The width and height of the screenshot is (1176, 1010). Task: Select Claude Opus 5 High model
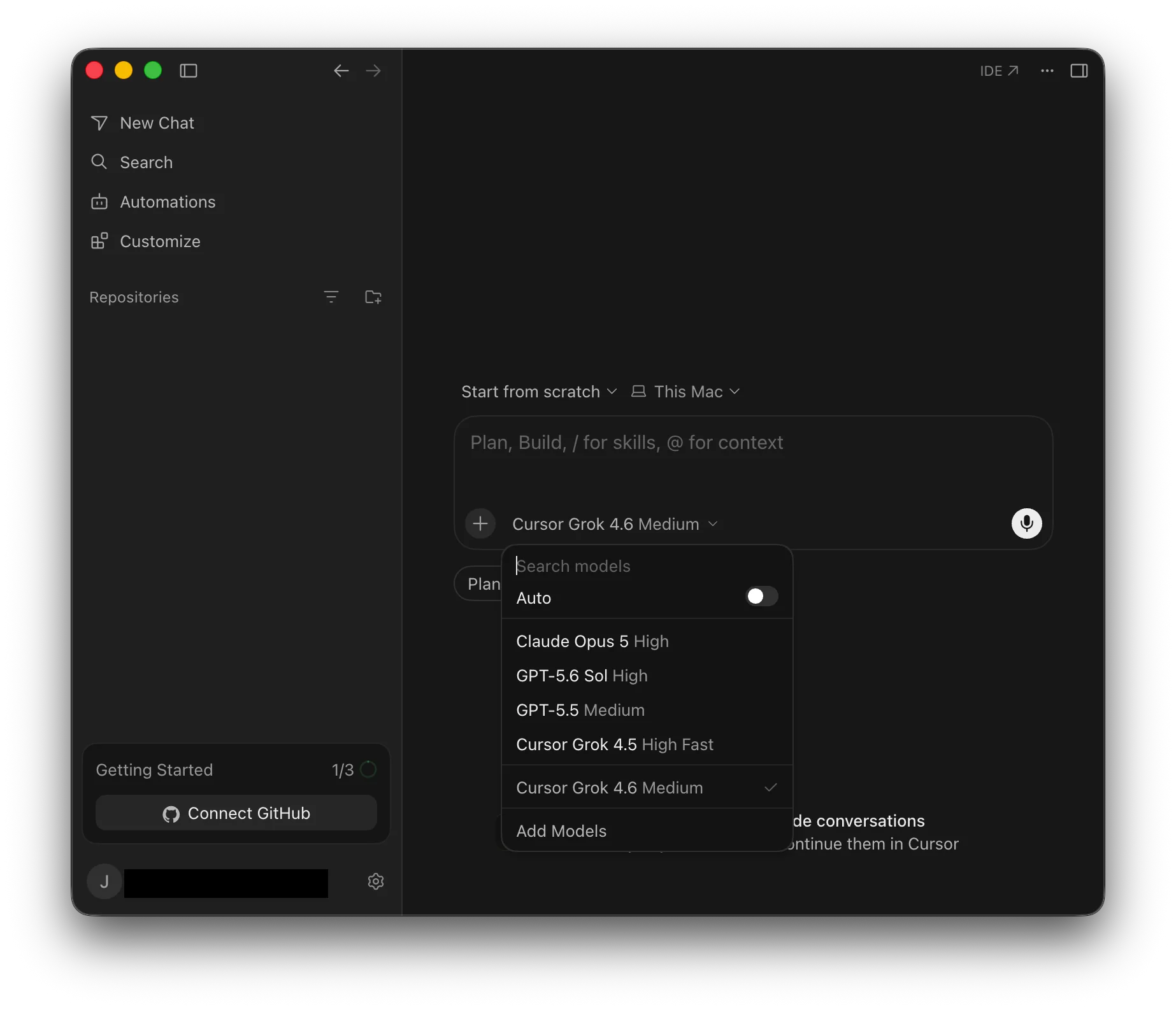(647, 641)
